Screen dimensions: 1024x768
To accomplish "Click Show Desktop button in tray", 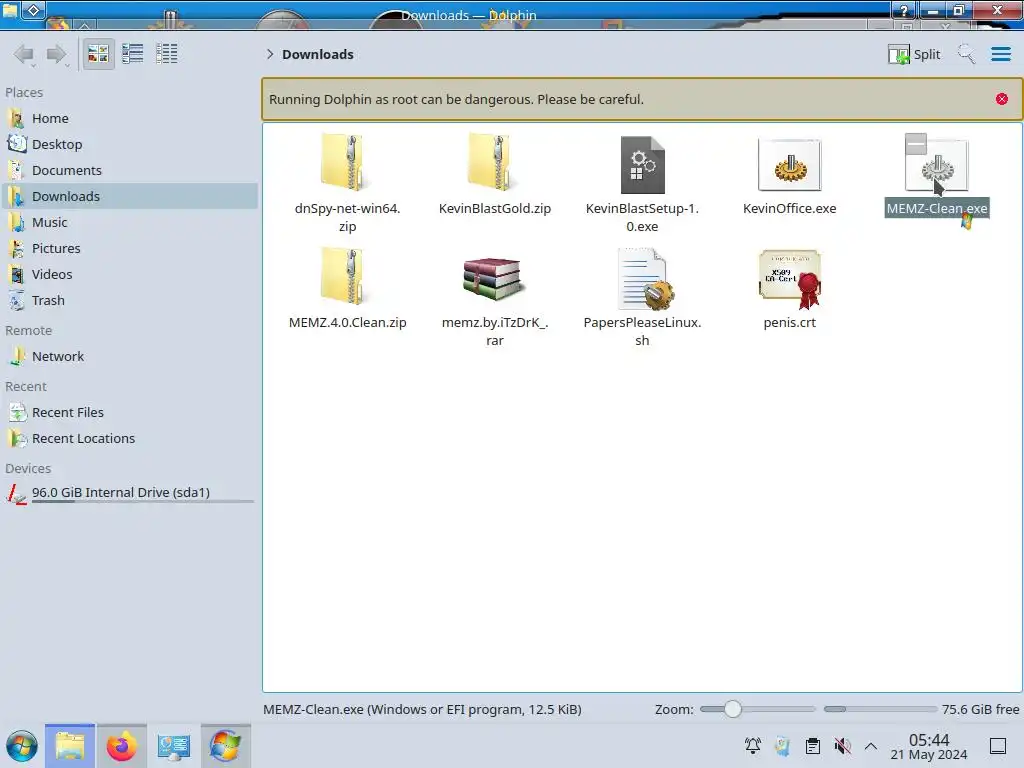I will coord(997,746).
